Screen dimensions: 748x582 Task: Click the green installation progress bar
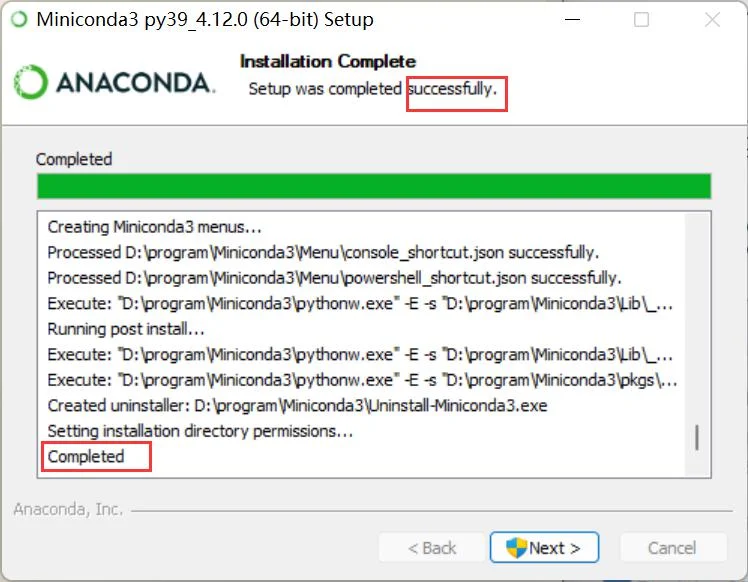click(373, 186)
